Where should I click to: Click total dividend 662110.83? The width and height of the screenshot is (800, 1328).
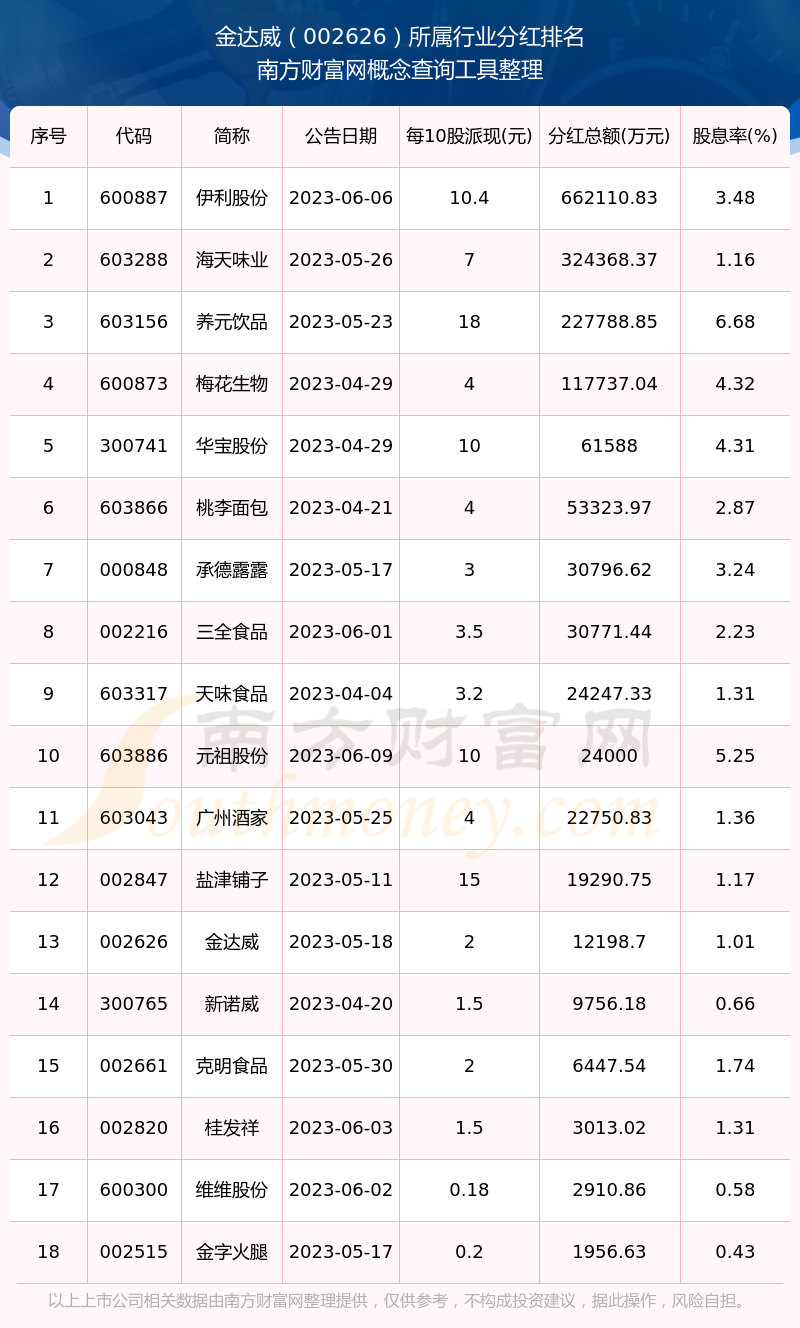click(x=610, y=198)
